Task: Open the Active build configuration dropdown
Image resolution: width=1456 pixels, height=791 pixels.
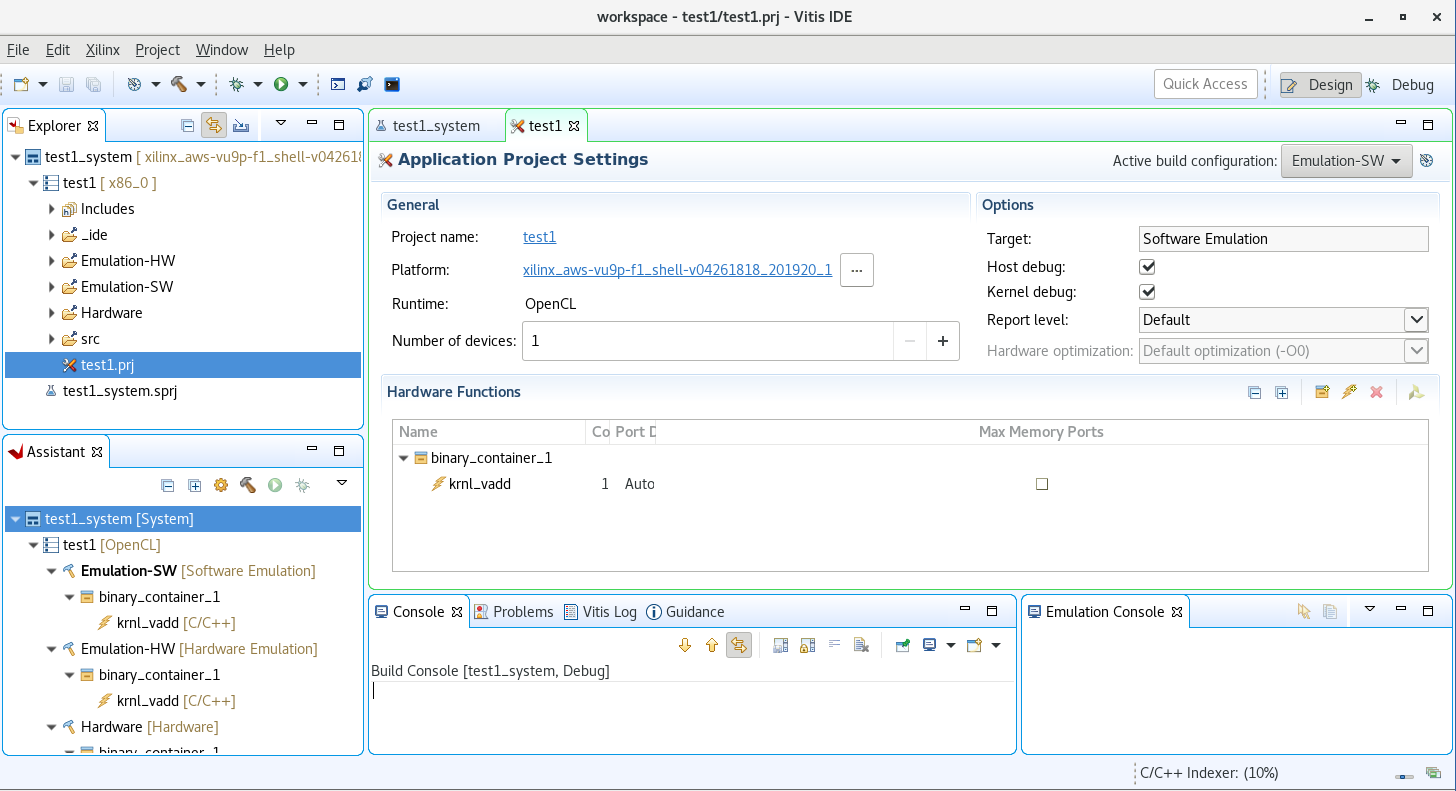Action: (1345, 161)
